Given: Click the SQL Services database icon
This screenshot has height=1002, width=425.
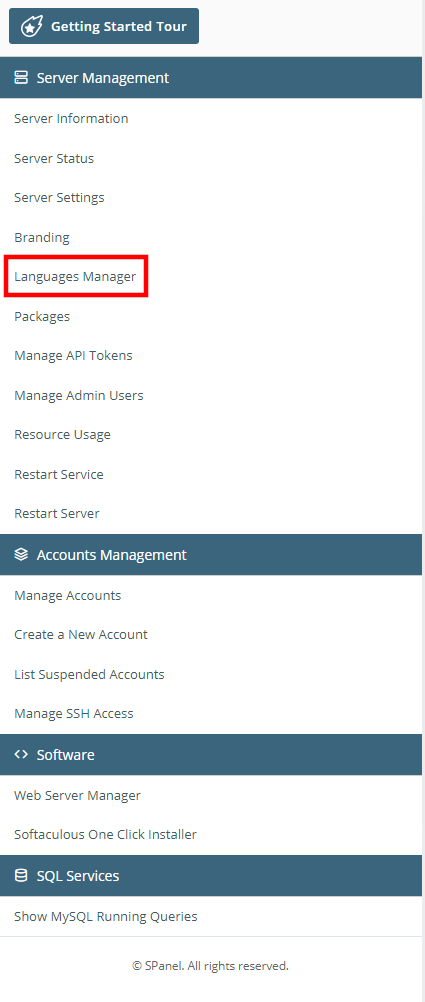Looking at the screenshot, I should [x=21, y=875].
